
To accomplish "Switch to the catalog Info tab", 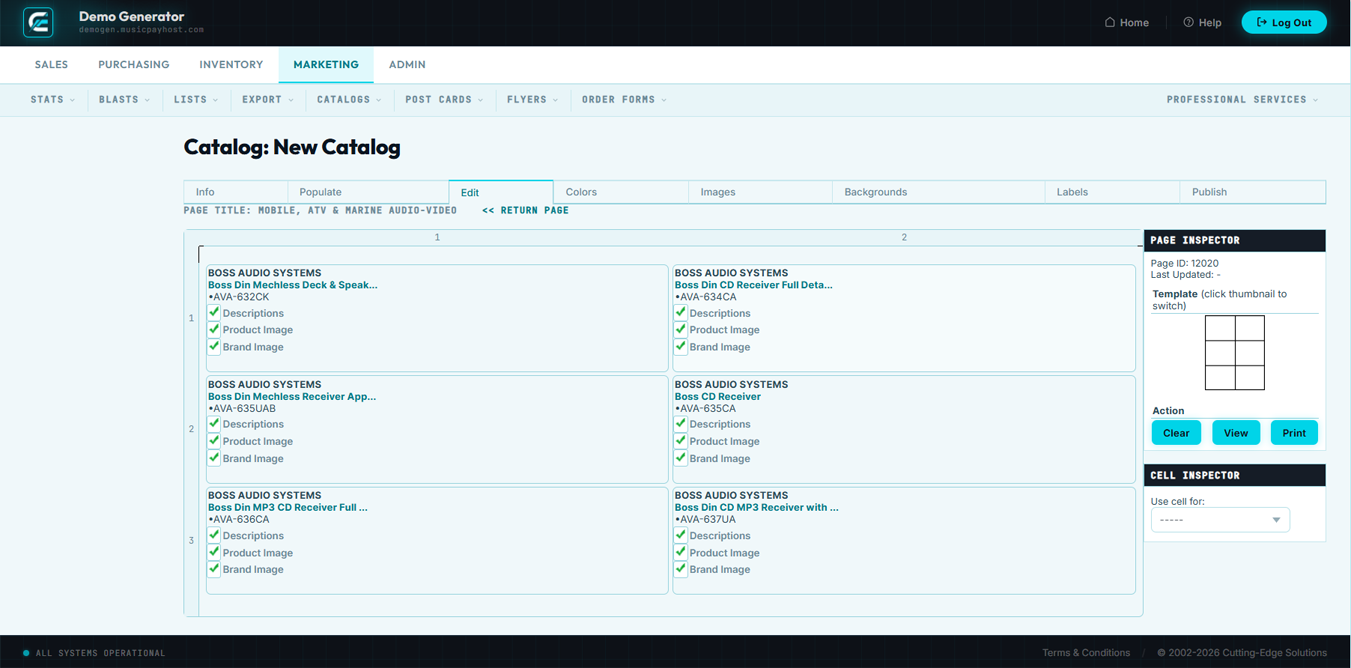I will click(x=236, y=192).
